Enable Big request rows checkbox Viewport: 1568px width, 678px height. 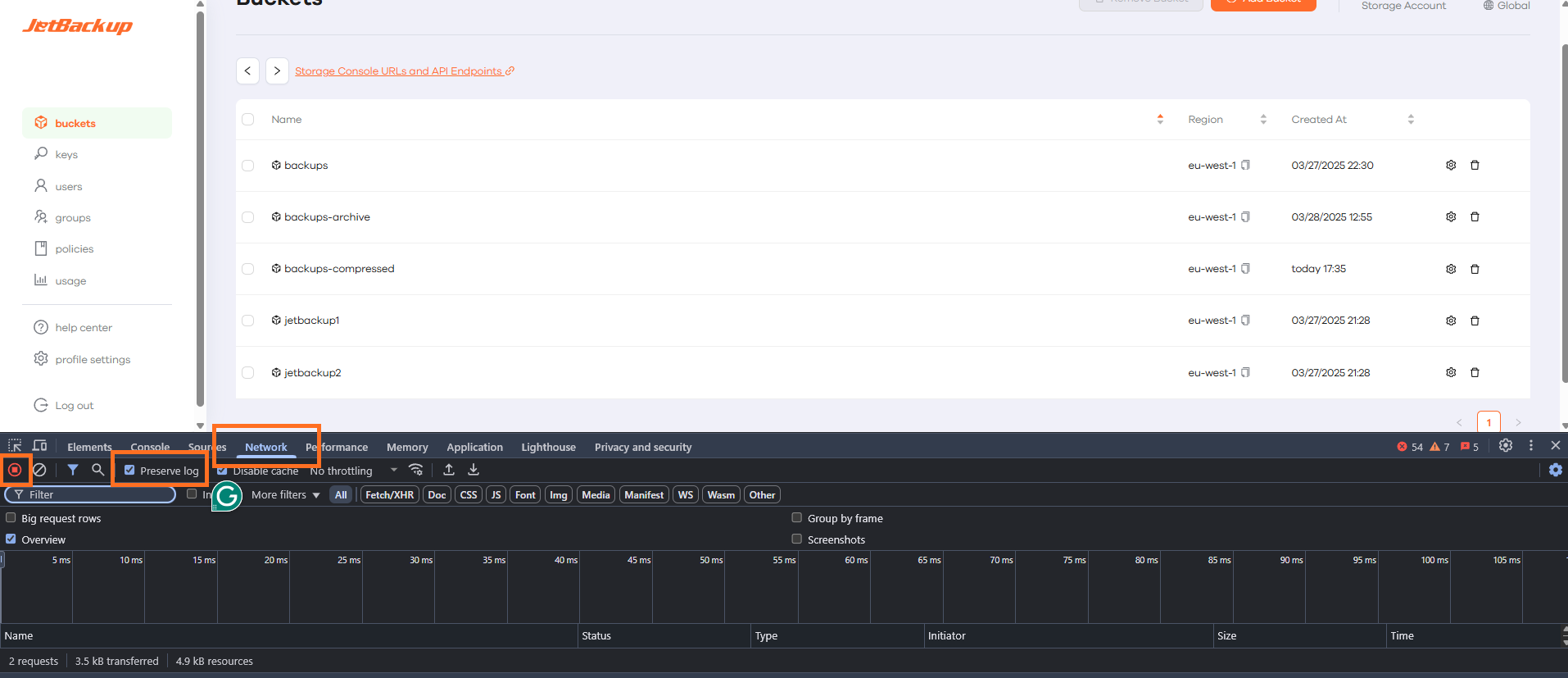pos(11,517)
